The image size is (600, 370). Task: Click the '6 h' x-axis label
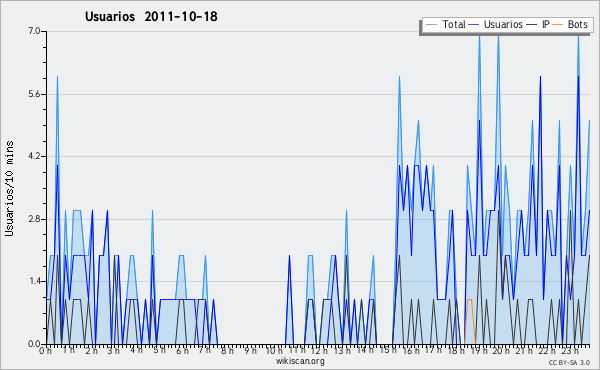183,350
